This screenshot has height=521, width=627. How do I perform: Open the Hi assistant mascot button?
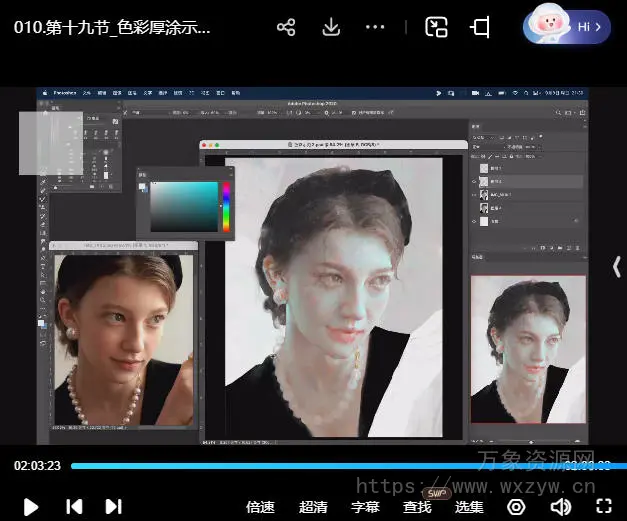point(567,27)
